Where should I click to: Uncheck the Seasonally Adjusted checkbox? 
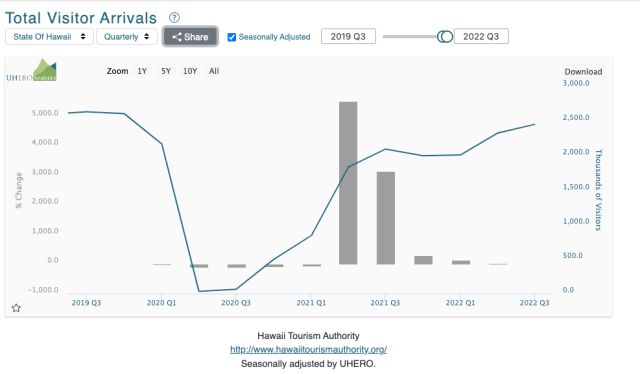coord(232,37)
